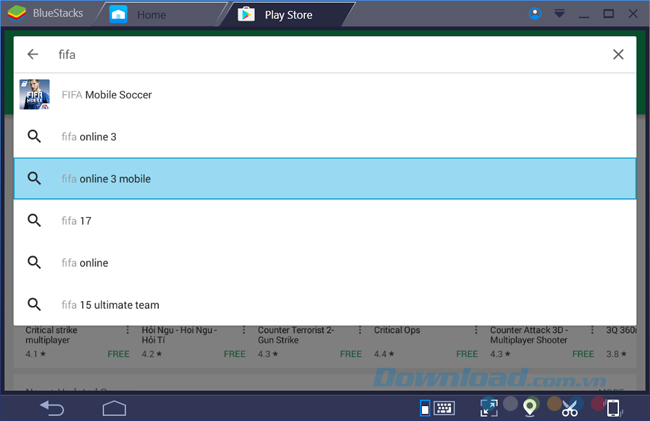650x421 pixels.
Task: Click the back arrow in search bar
Action: tap(33, 54)
